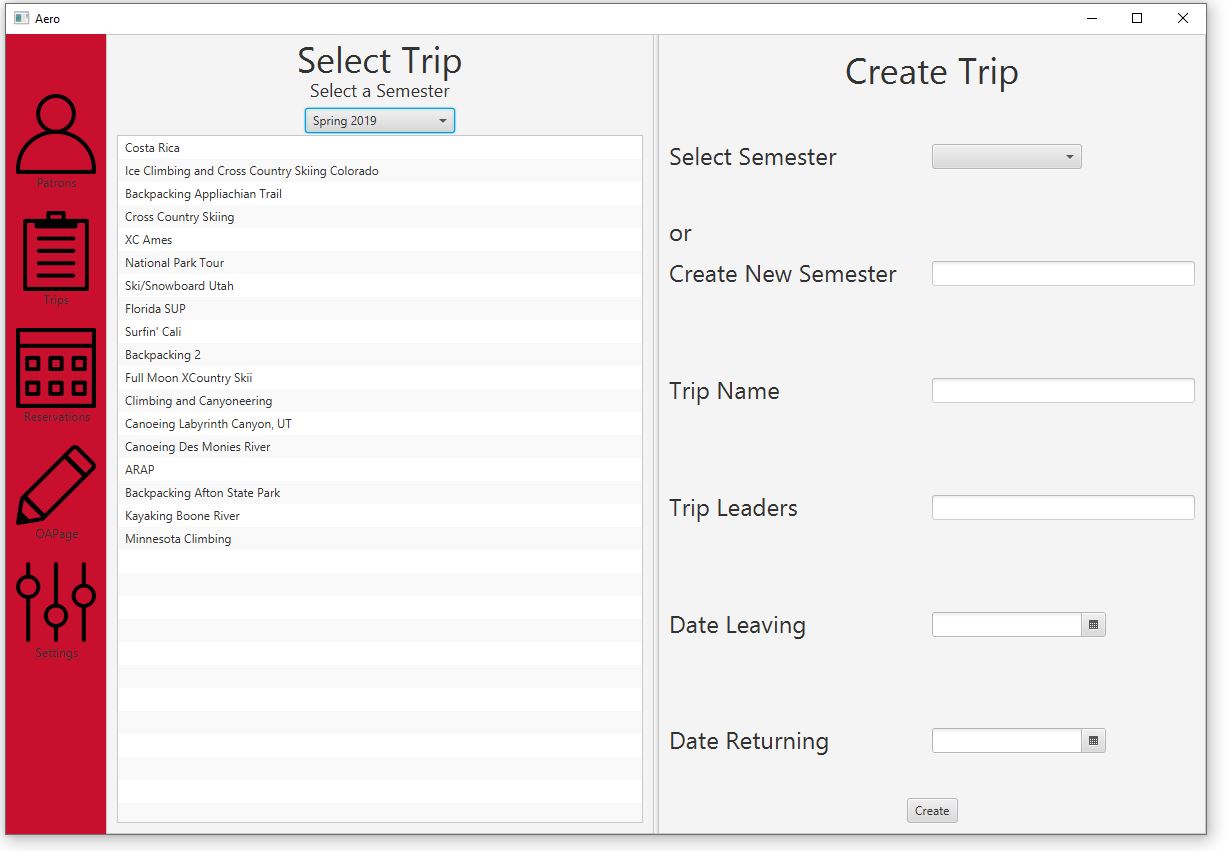Expand the Spring 2019 semester dropdown
1228x851 pixels.
click(x=379, y=121)
